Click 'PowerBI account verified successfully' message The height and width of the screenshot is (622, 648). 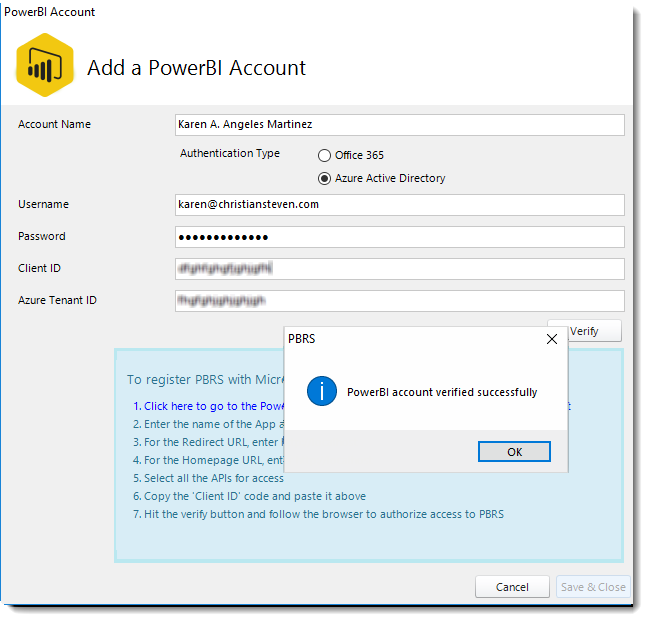[x=442, y=392]
